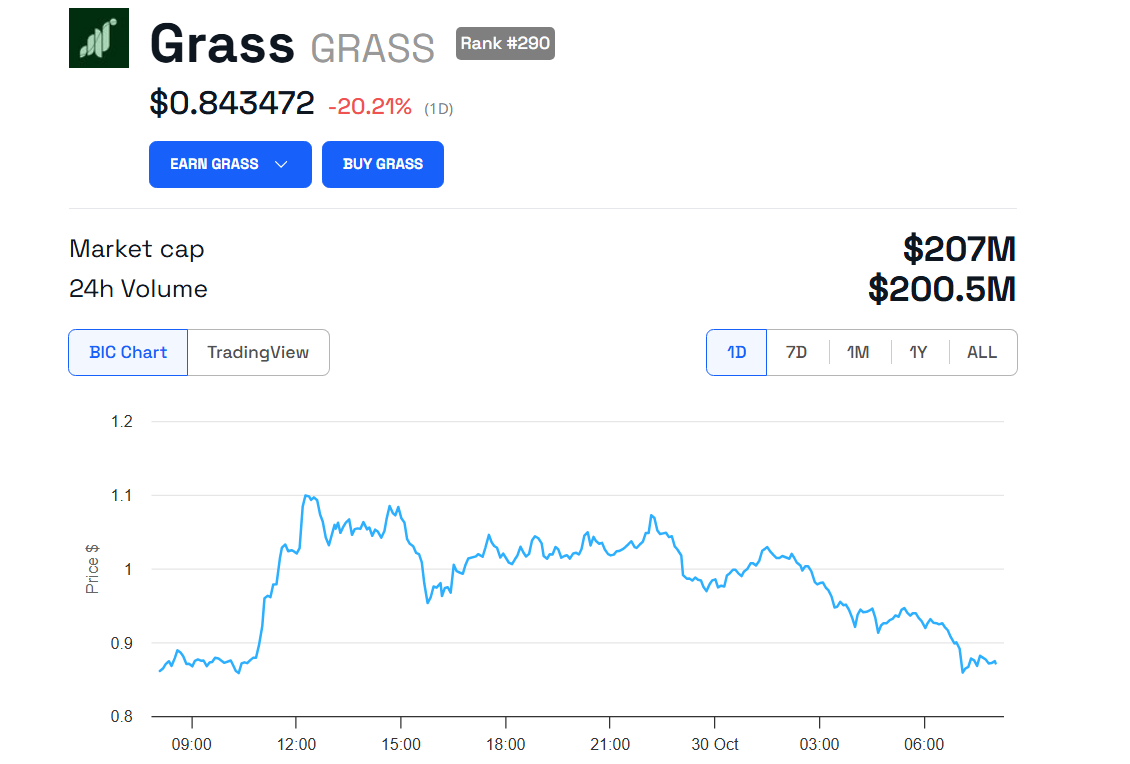Click the $0.843472 price value
The width and height of the screenshot is (1130, 764).
[232, 103]
